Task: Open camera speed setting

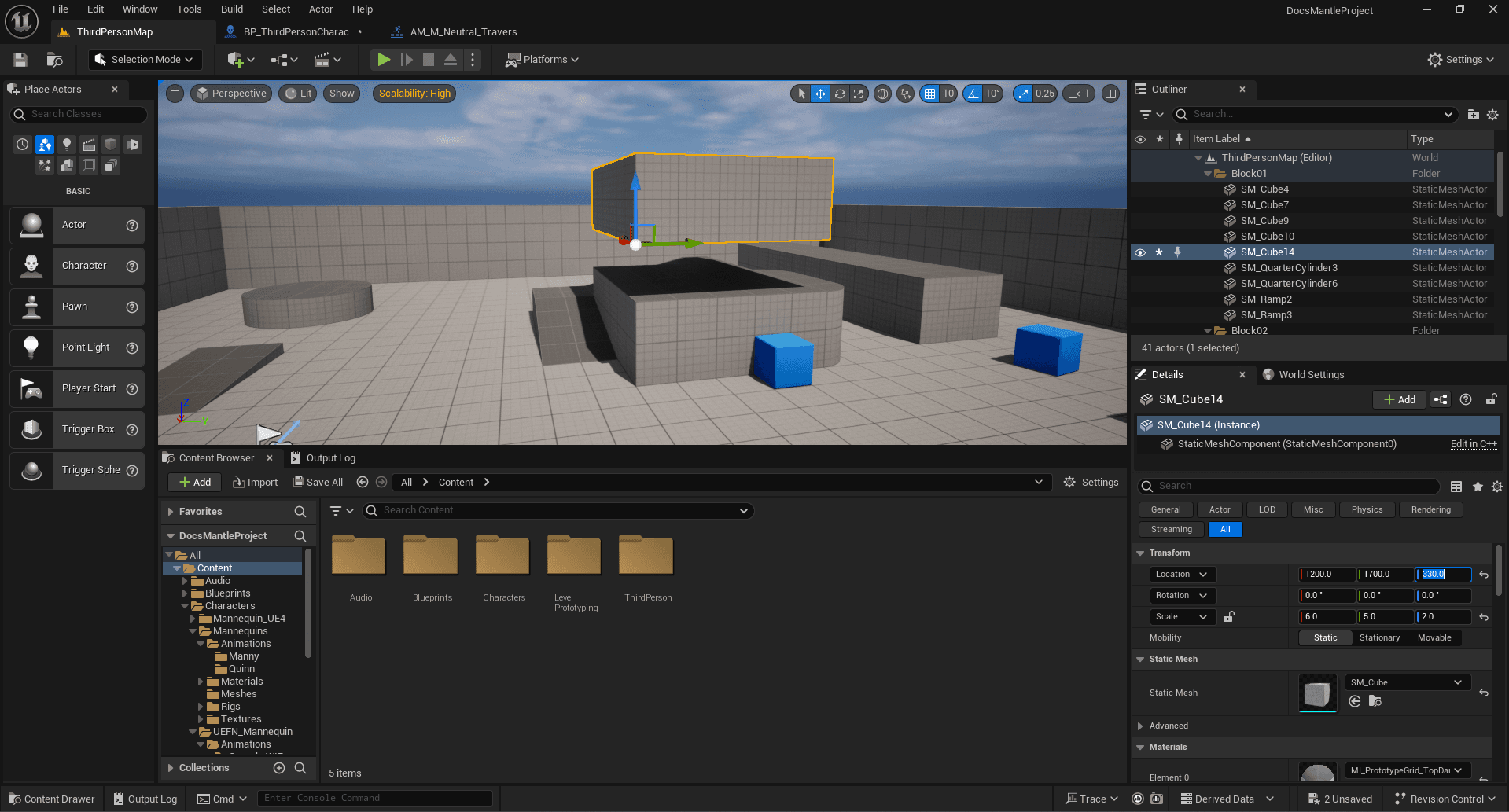Action: [x=1079, y=94]
